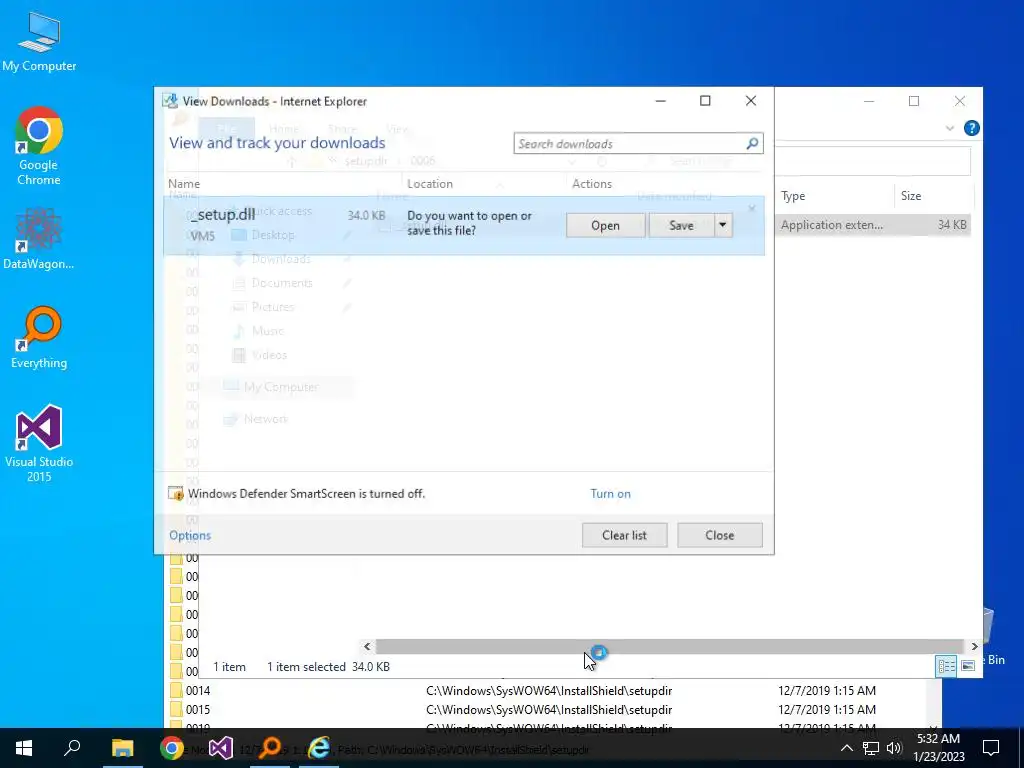The image size is (1024, 768).
Task: Click Close in View Downloads dialog
Action: 720,535
